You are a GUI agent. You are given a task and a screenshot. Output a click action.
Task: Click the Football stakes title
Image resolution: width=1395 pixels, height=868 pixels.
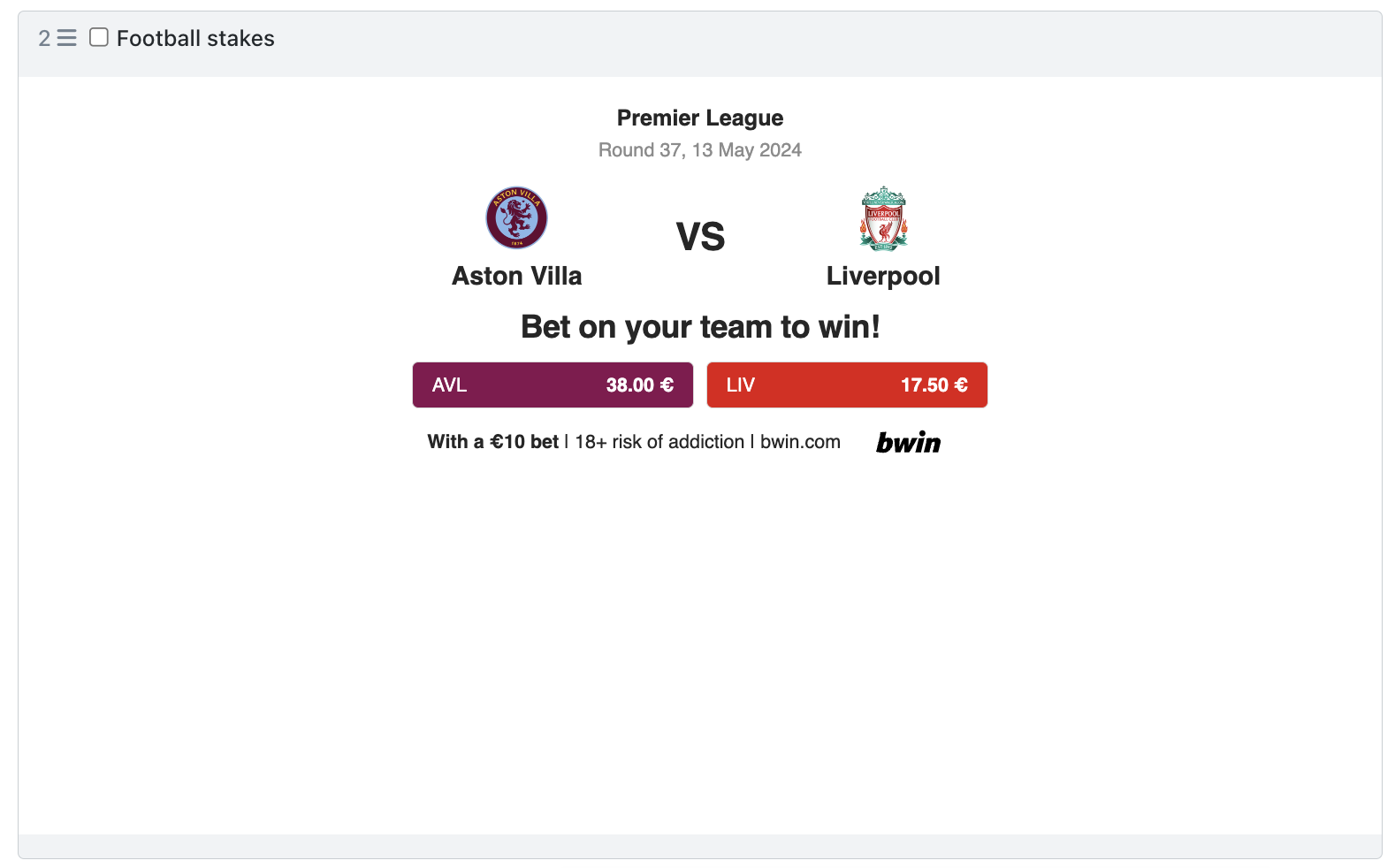(x=195, y=38)
